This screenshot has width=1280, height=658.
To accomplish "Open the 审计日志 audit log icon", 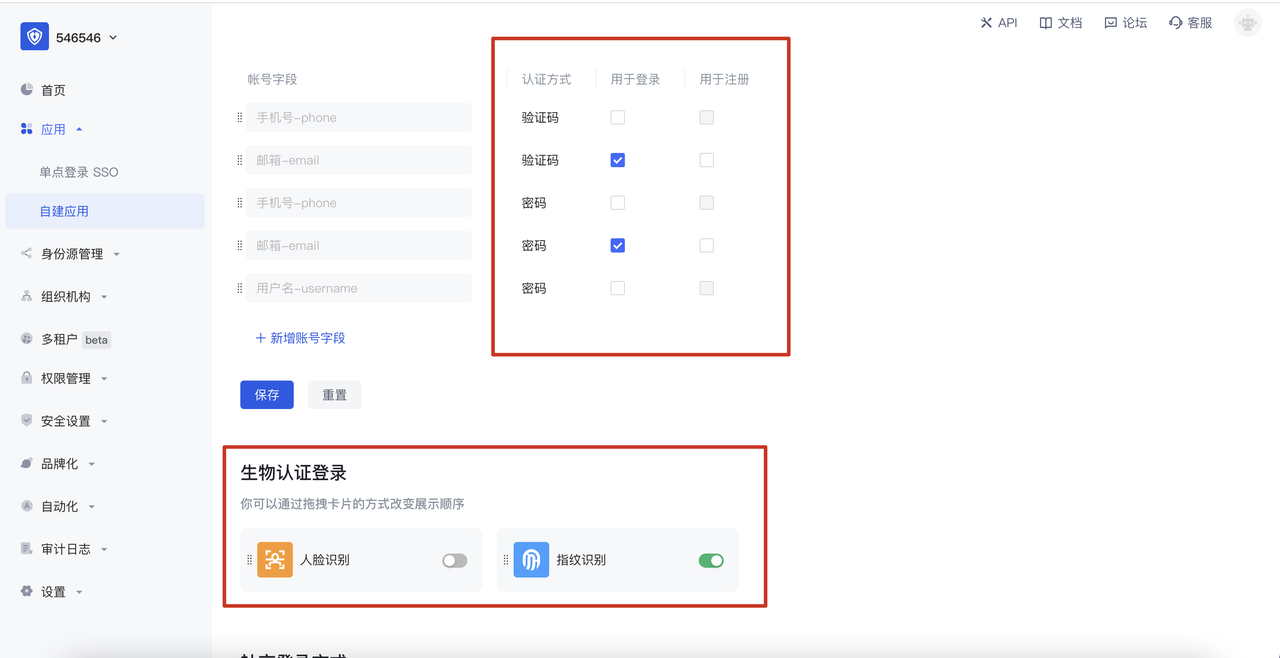I will pos(25,548).
